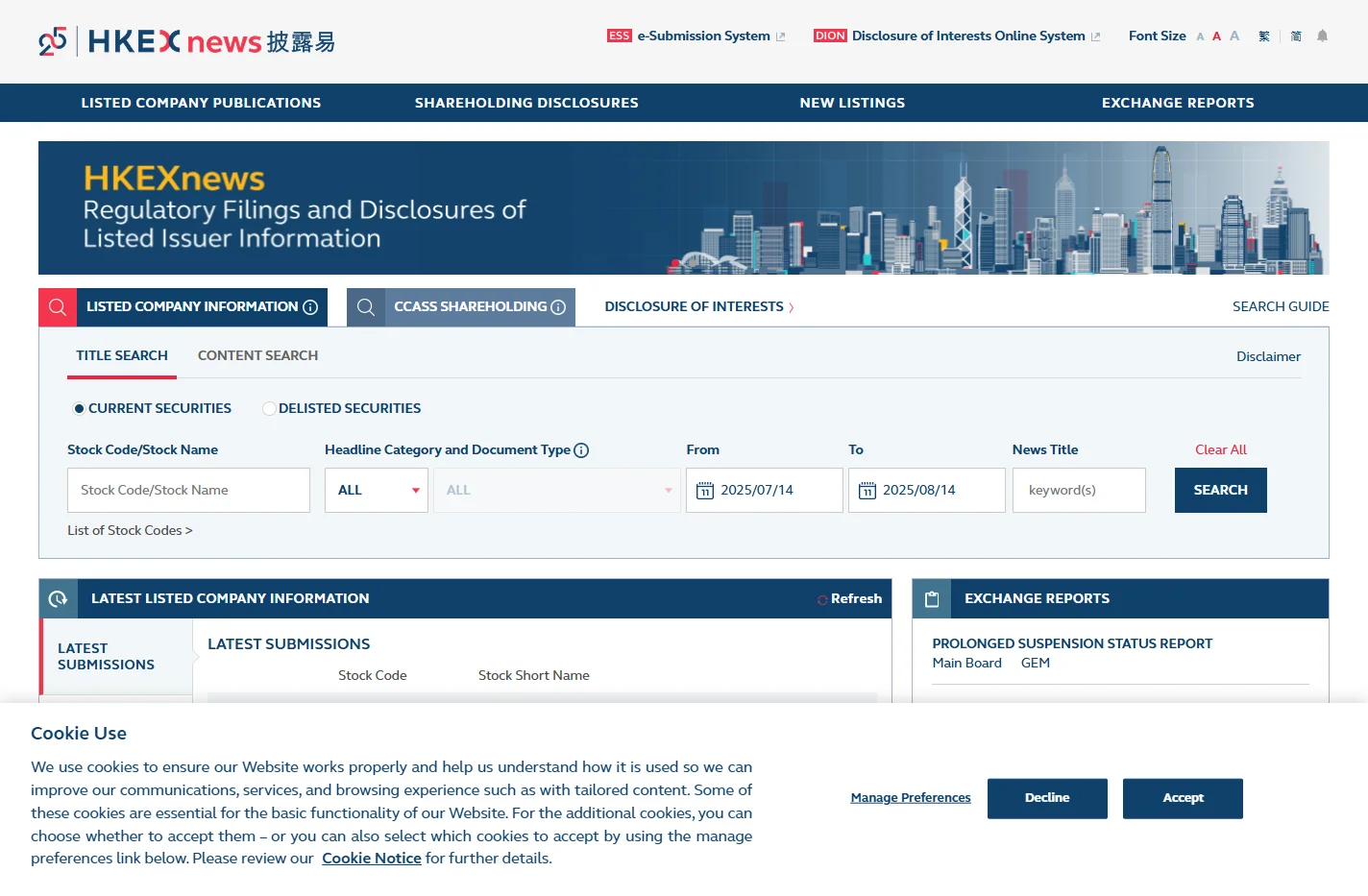Open the New Listings menu

click(x=852, y=103)
